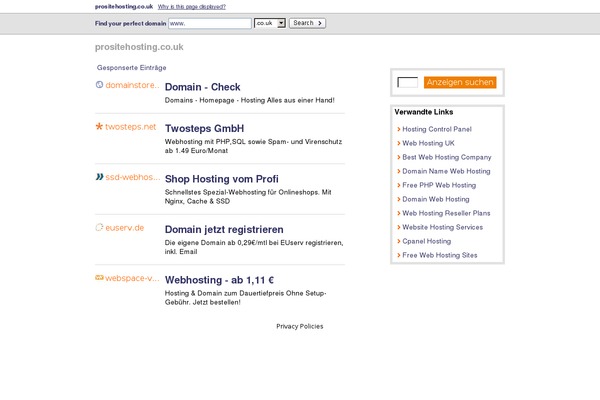Click the euserv.de favicon icon
Viewport: 600px width, 400px height.
click(99, 227)
